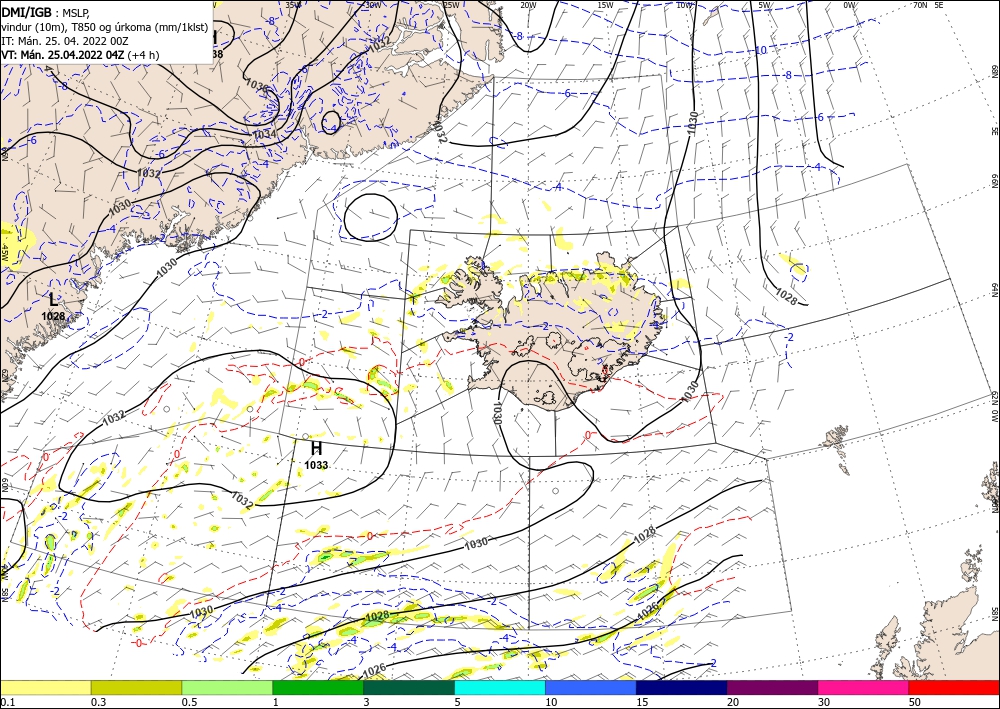Viewport: 1000px width, 709px height.
Task: Click the pink 30–50 legend swatch
Action: (864, 687)
